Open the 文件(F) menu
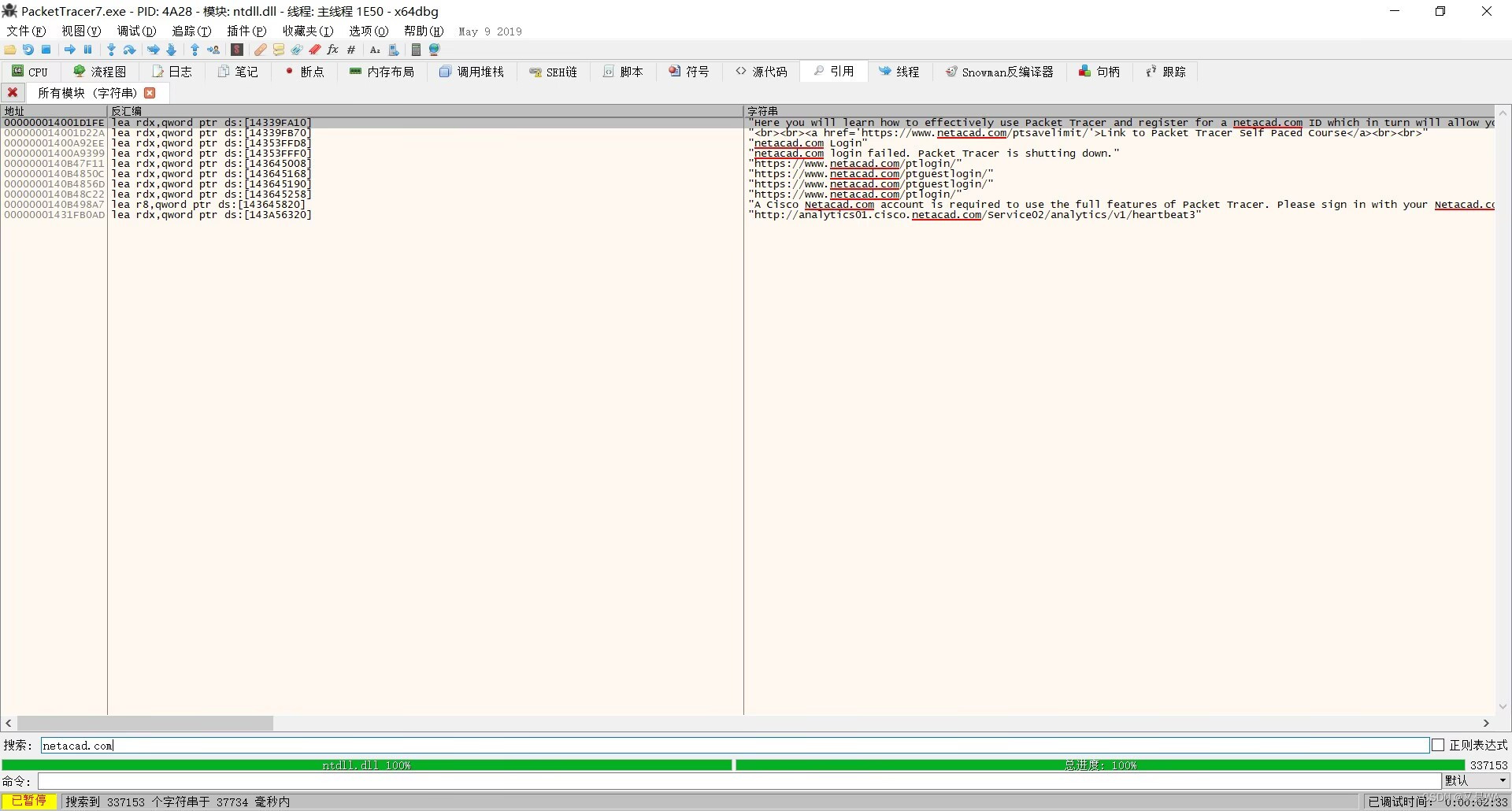The height and width of the screenshot is (811, 1512). pos(26,31)
